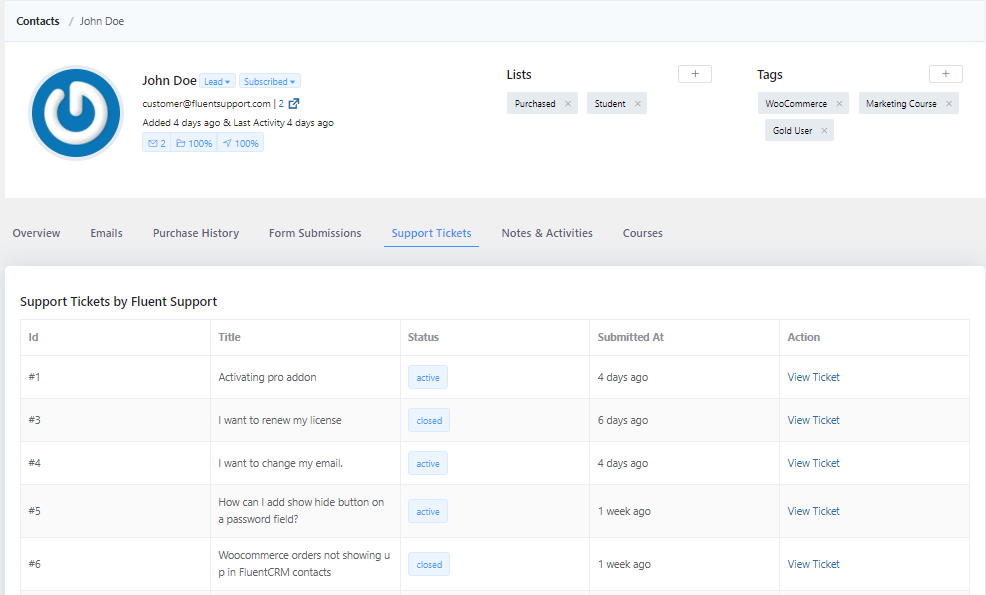
Task: Open the Form Submissions tab
Action: tap(315, 233)
